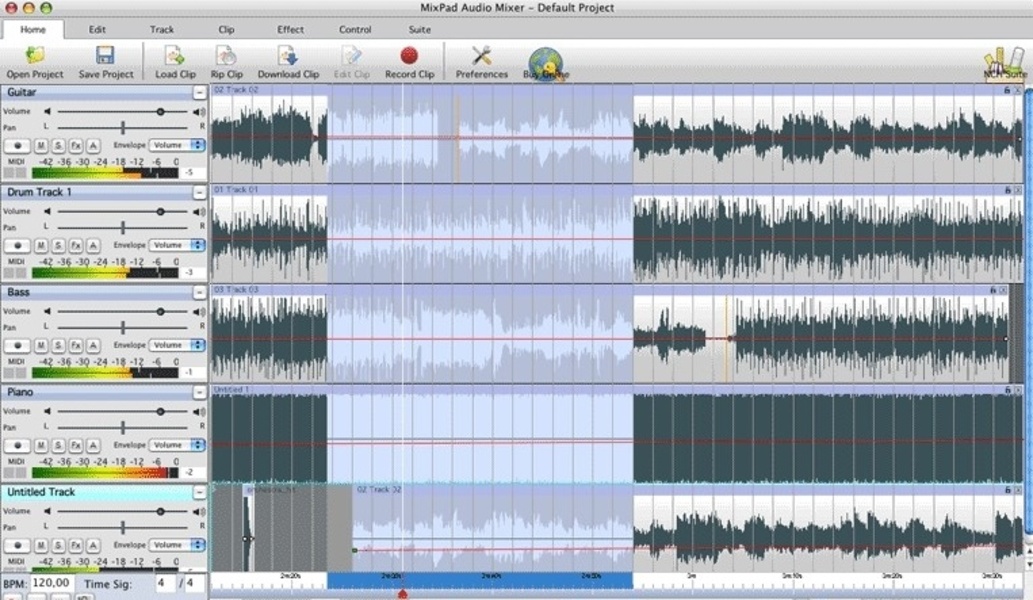Click the Open Project toolbar icon
This screenshot has width=1033, height=600.
35,57
